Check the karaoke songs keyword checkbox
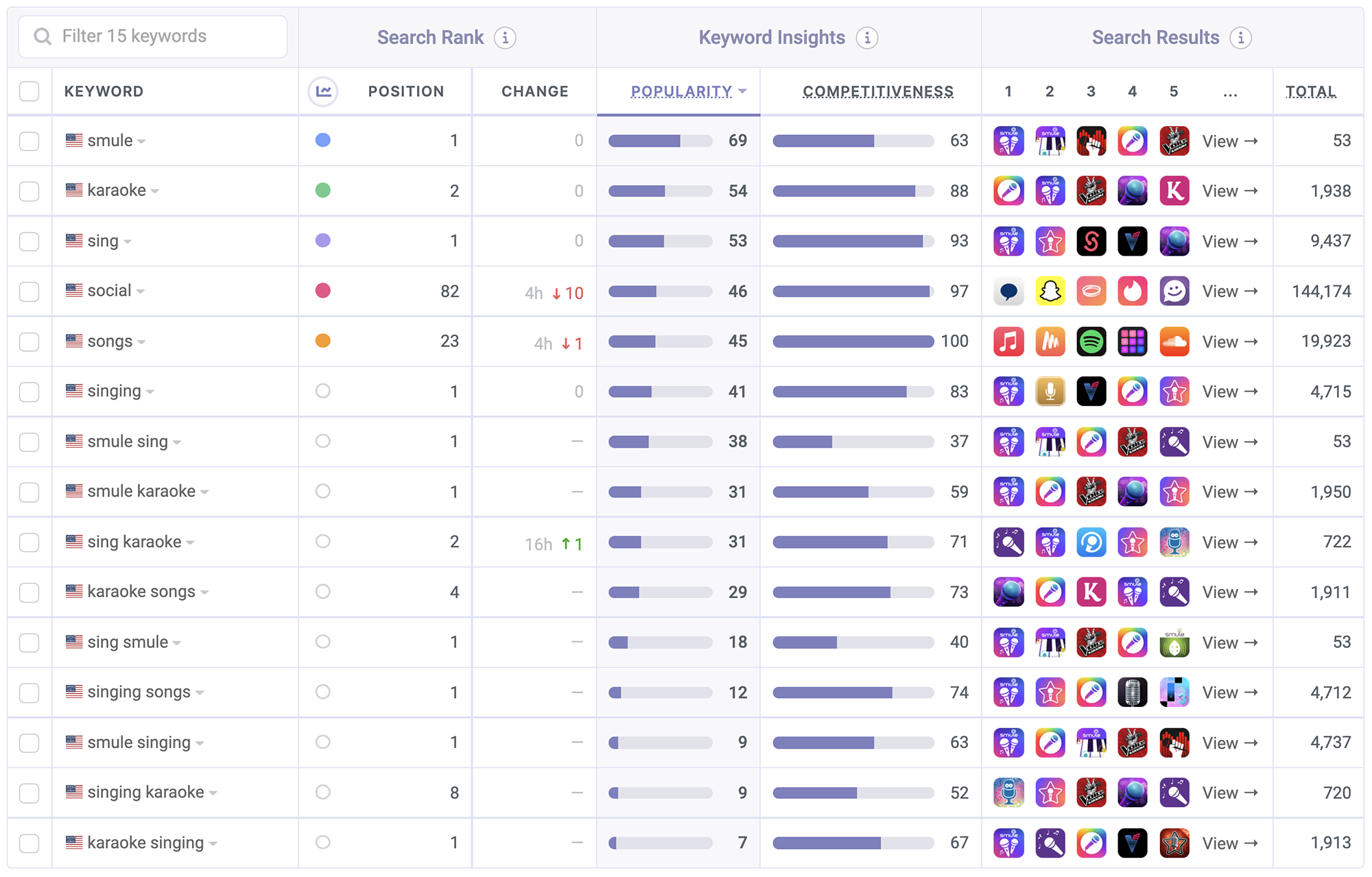This screenshot has height=877, width=1372. tap(29, 592)
